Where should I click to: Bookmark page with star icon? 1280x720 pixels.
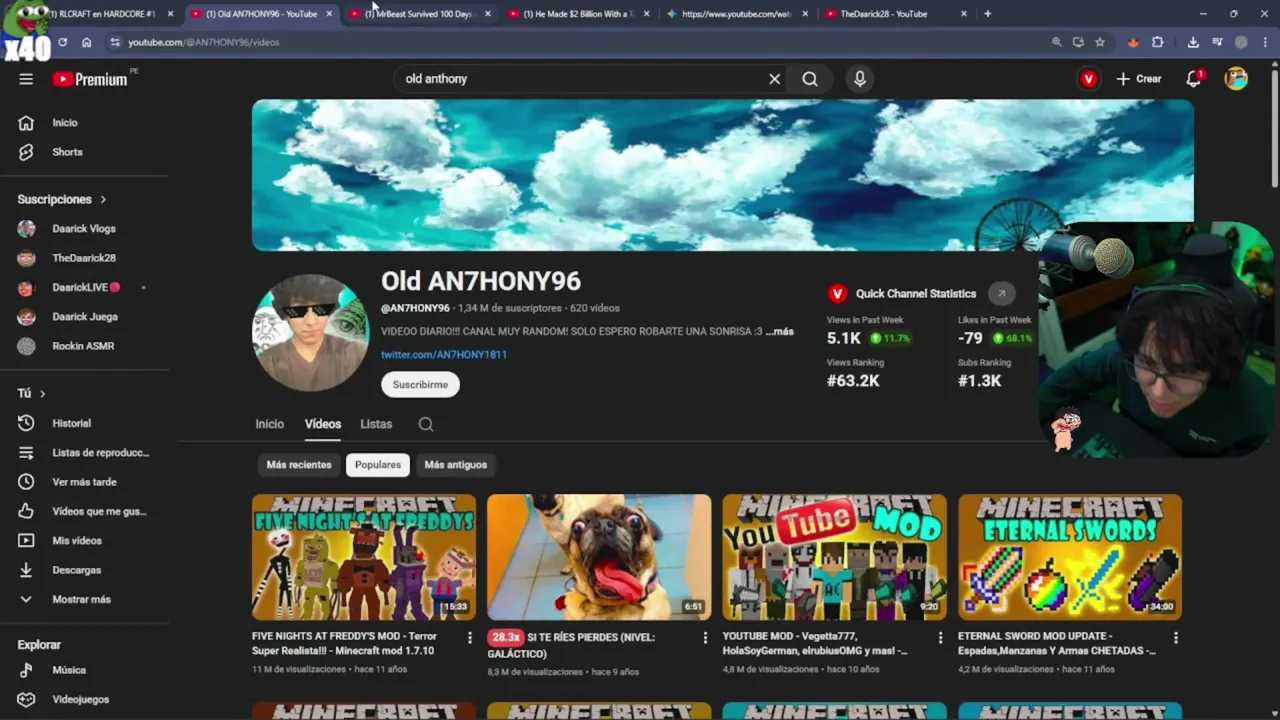pyautogui.click(x=1100, y=42)
